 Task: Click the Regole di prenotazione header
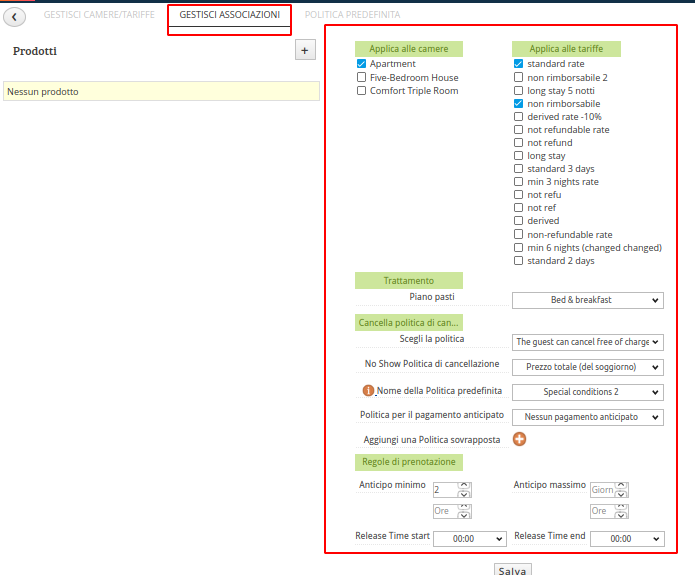409,462
